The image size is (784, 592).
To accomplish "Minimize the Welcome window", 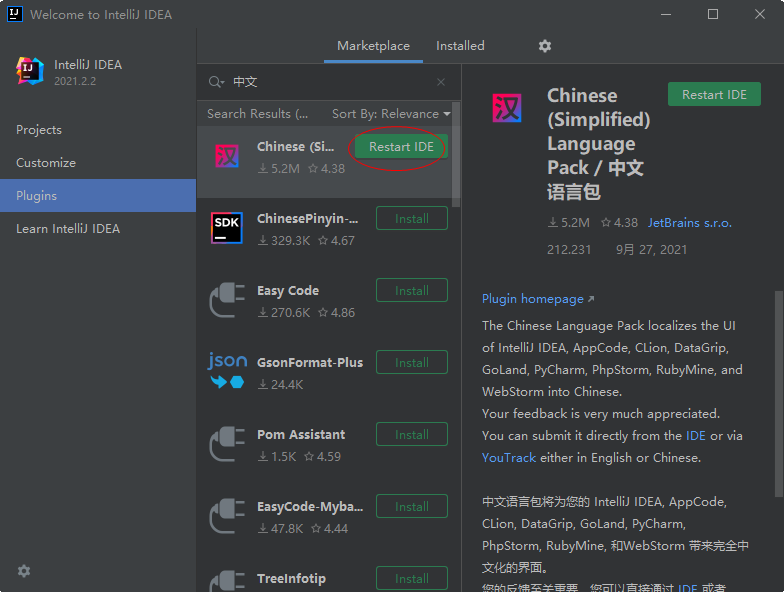I will point(666,14).
